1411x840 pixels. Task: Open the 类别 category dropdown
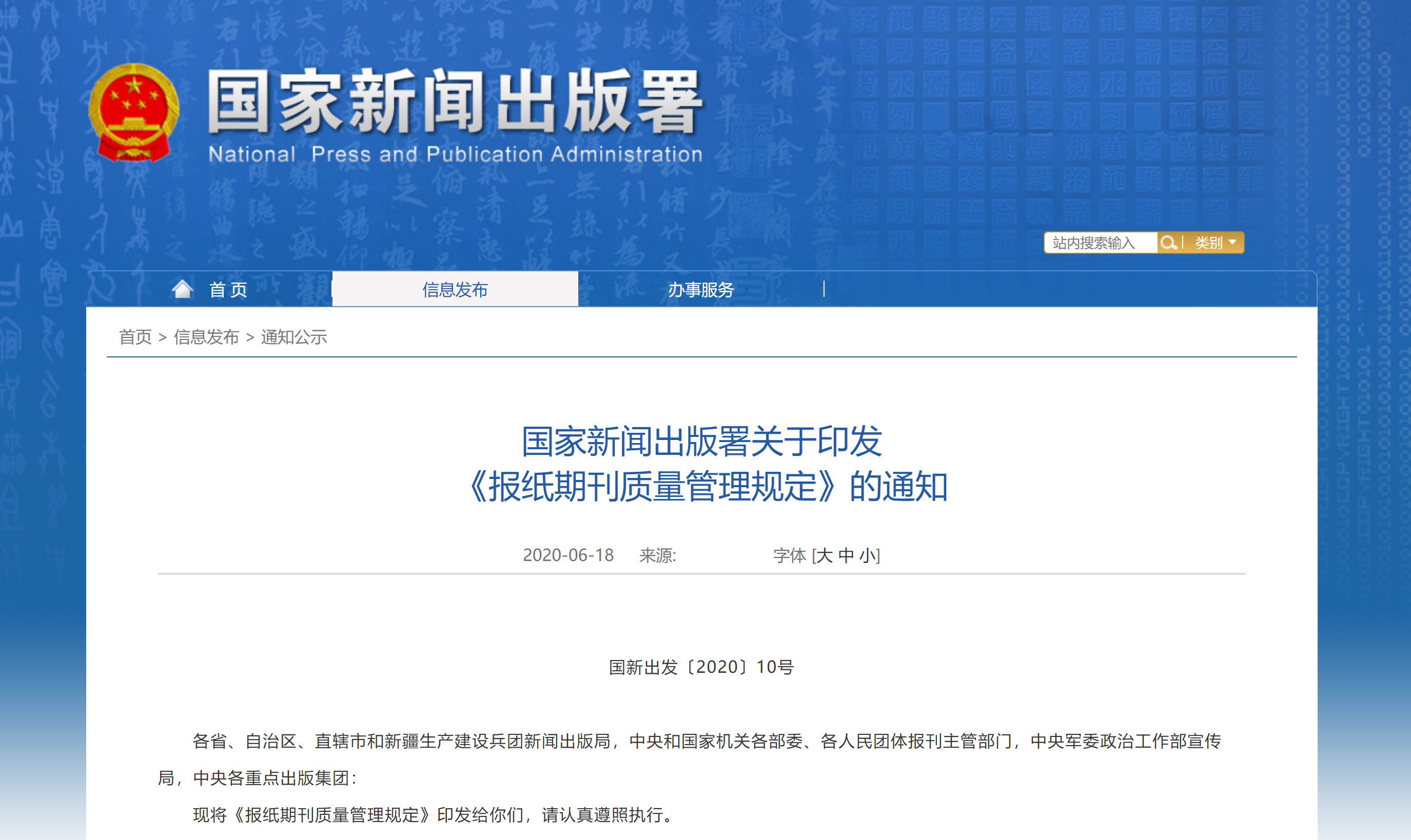pyautogui.click(x=1215, y=243)
